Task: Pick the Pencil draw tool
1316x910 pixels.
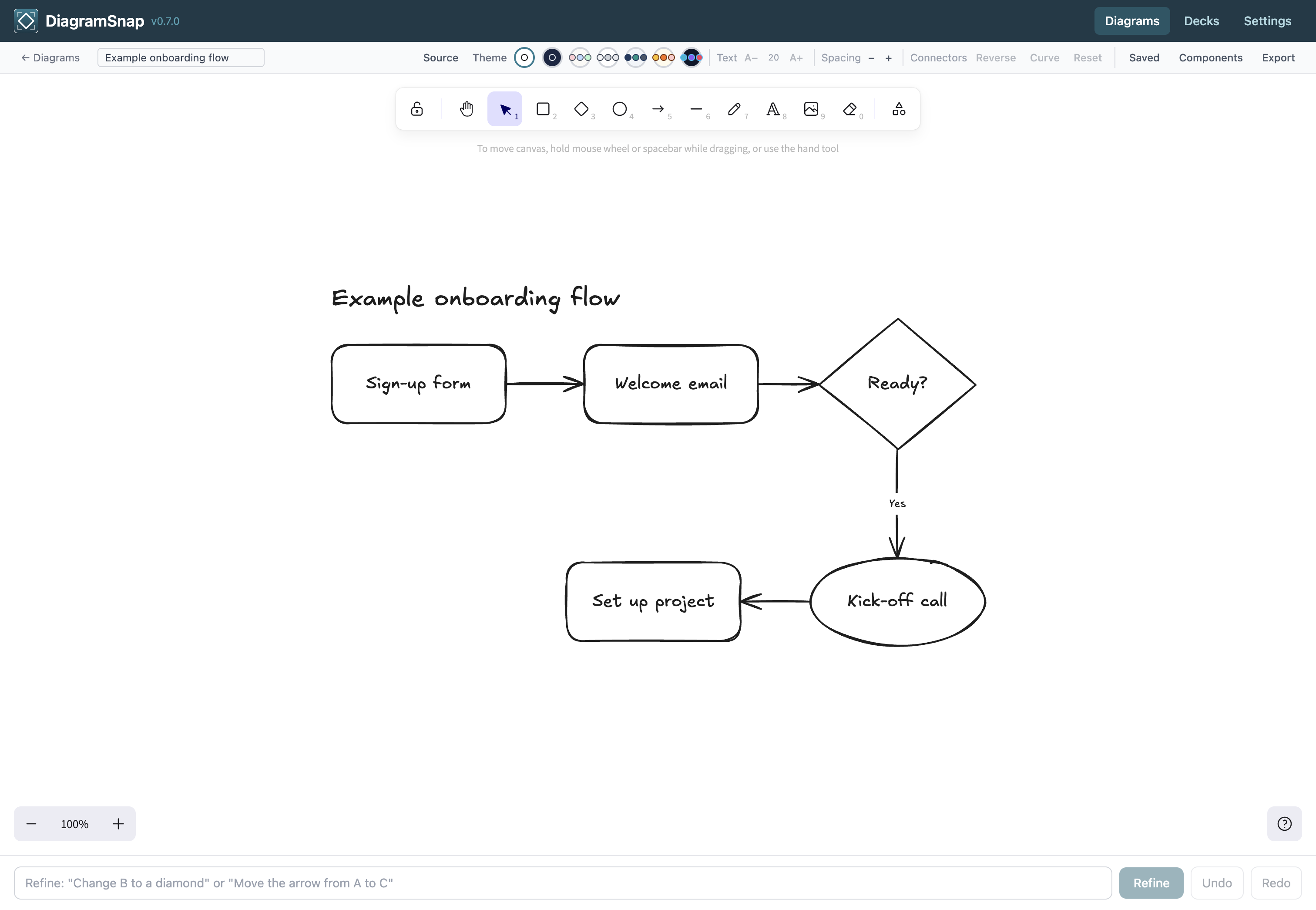Action: (x=735, y=109)
